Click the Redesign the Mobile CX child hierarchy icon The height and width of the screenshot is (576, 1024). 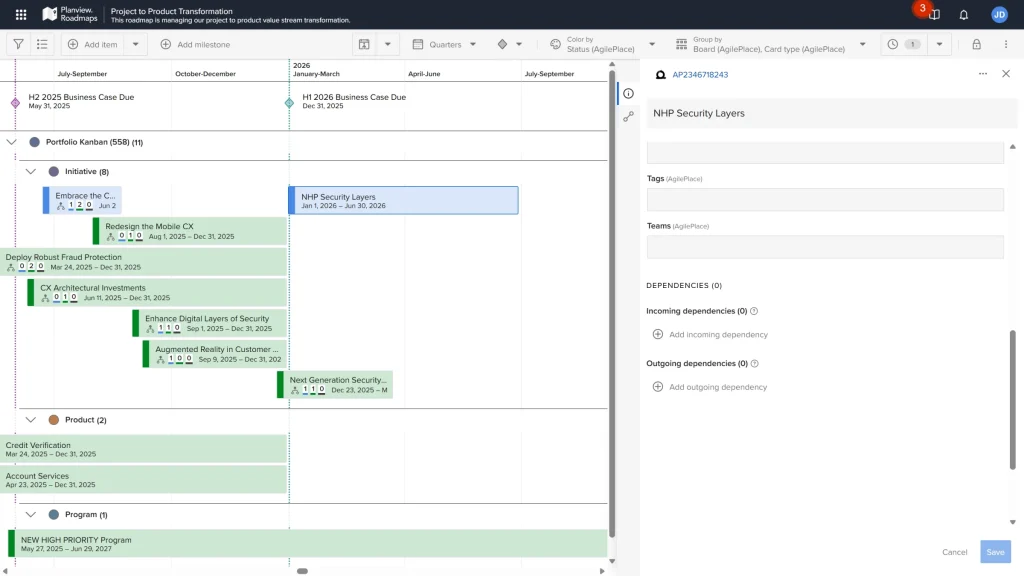tap(110, 236)
